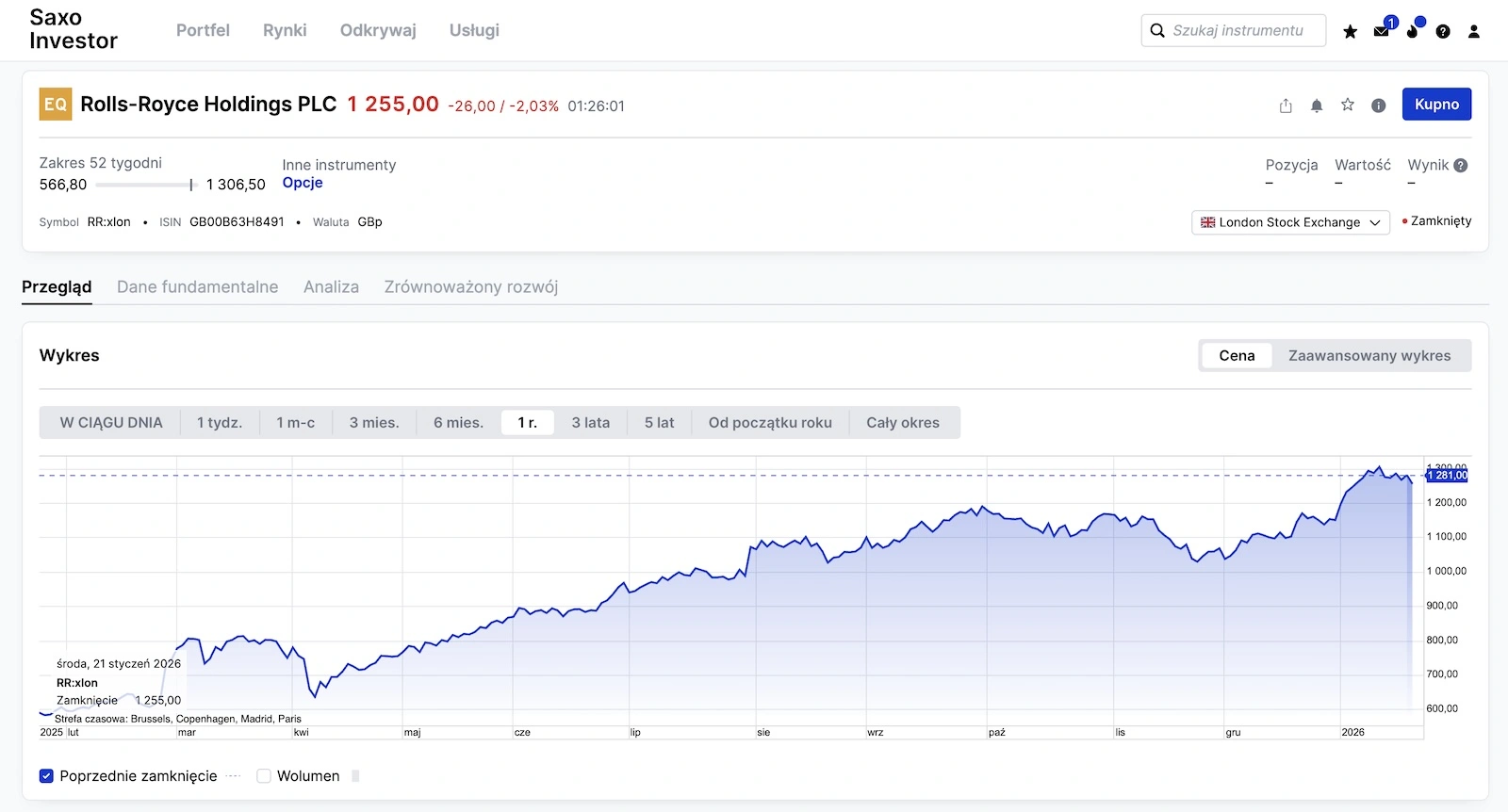Uncheck Poprzednie zamknięcie checkbox
The image size is (1508, 812).
[46, 776]
